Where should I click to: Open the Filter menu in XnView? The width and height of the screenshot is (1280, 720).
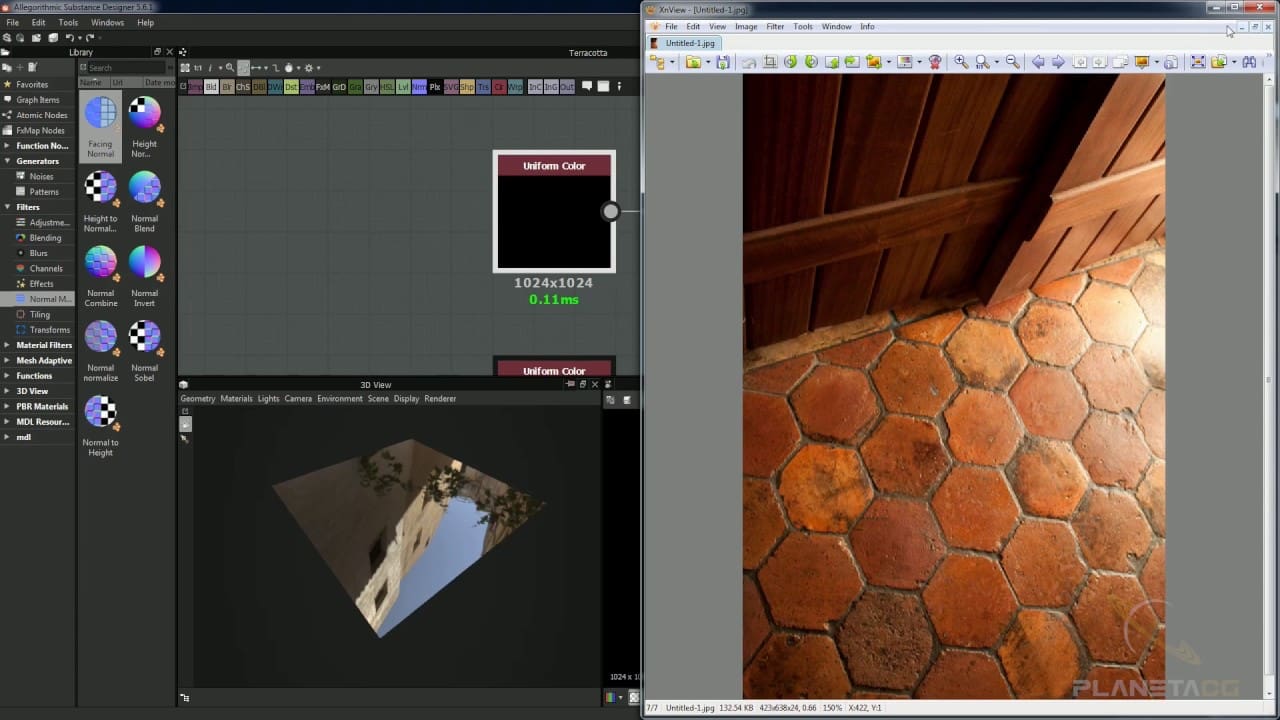[x=775, y=27]
